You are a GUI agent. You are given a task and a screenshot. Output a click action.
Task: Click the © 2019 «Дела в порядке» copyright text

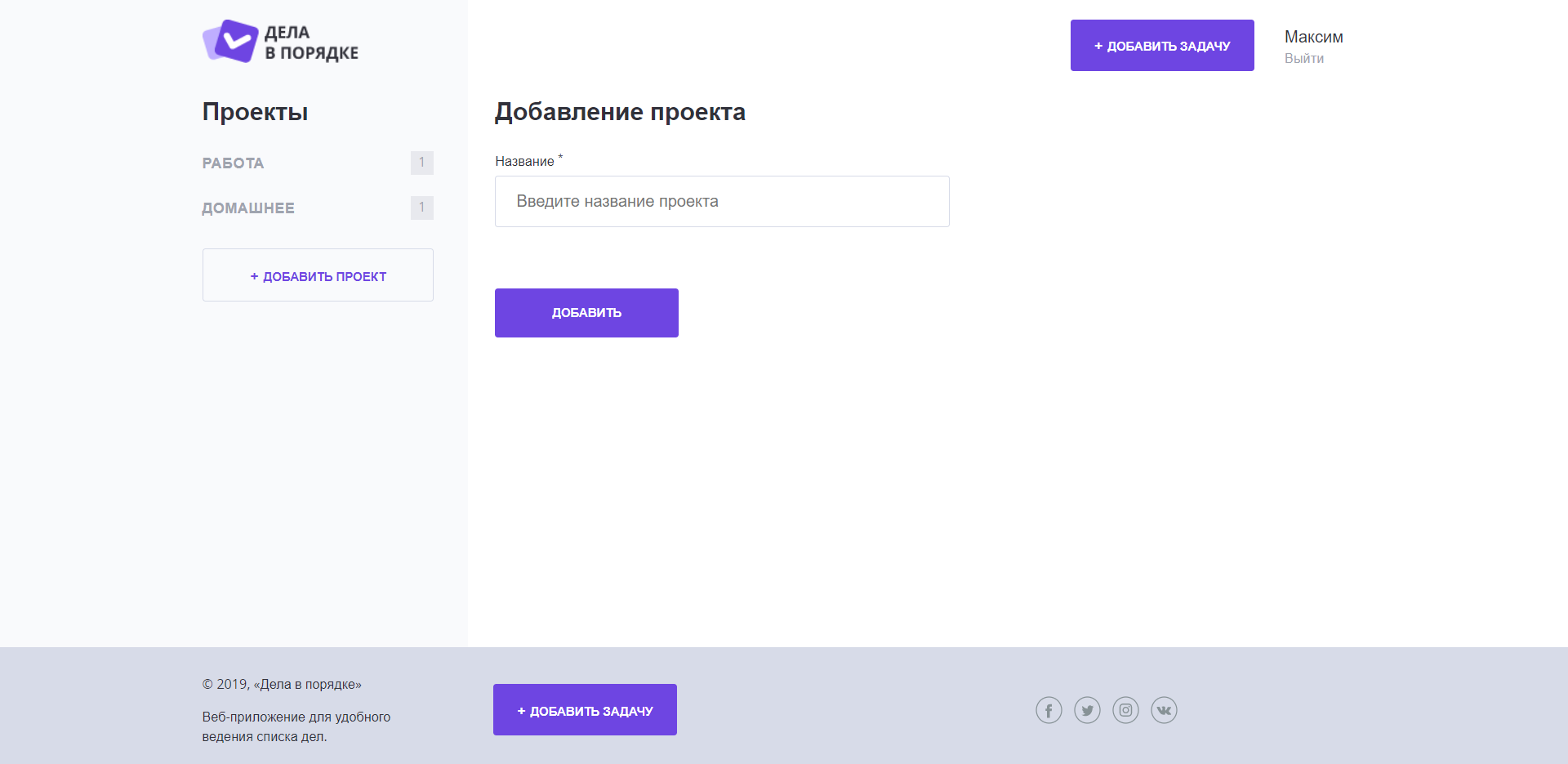282,685
